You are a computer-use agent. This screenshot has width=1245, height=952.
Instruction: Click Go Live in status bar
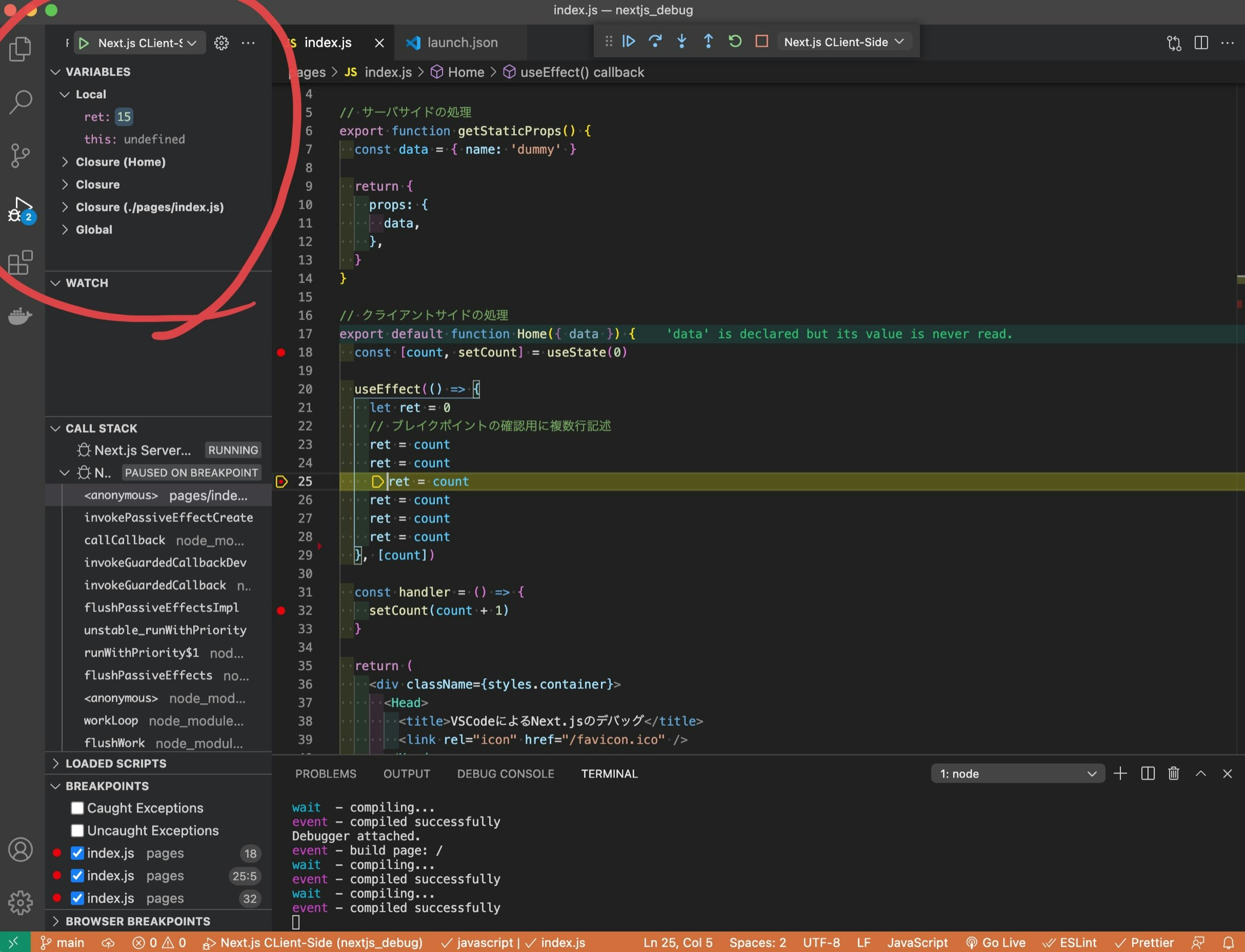996,942
